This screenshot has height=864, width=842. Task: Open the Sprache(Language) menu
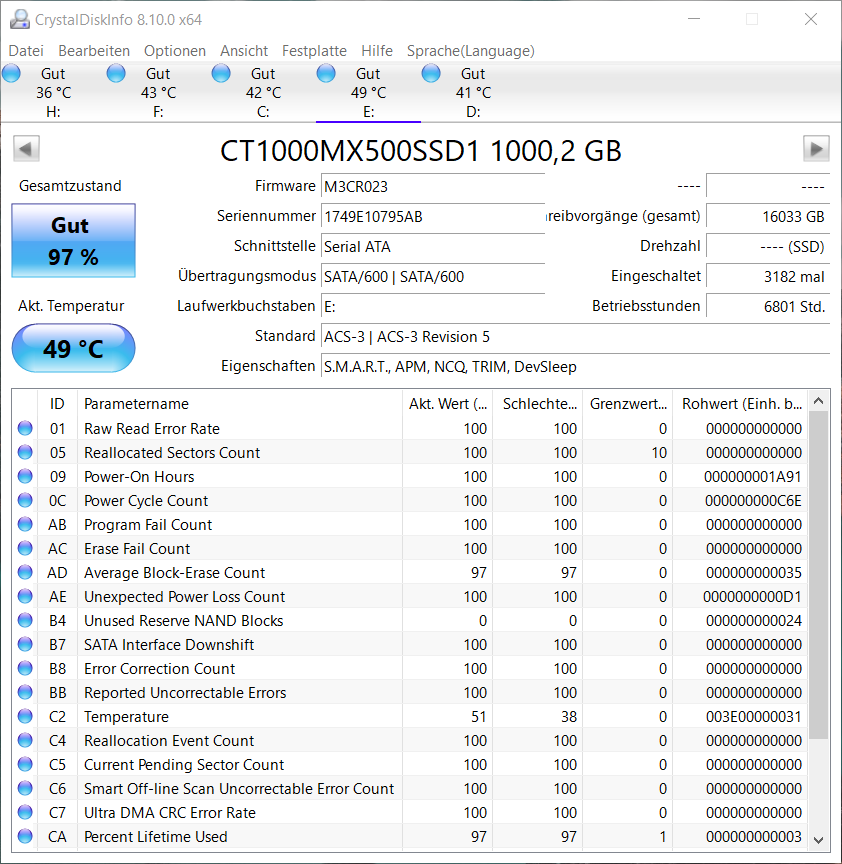point(471,51)
